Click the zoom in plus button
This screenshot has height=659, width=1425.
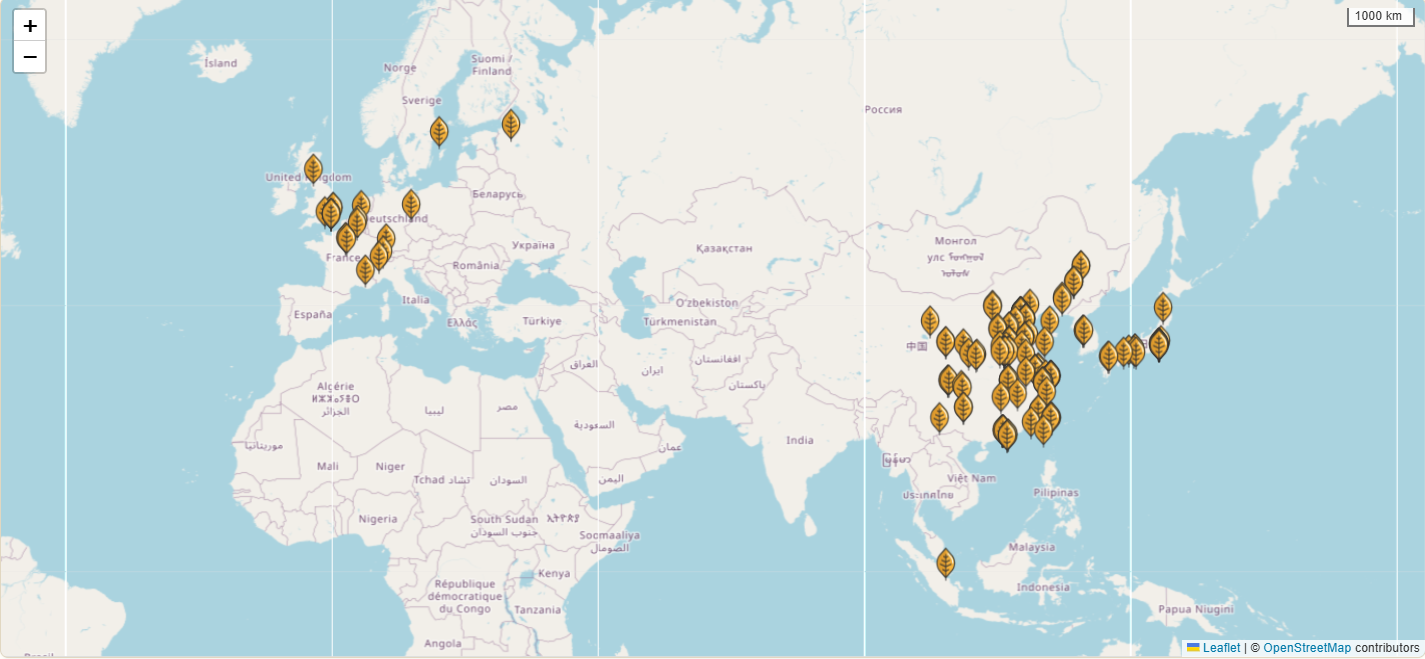point(30,26)
